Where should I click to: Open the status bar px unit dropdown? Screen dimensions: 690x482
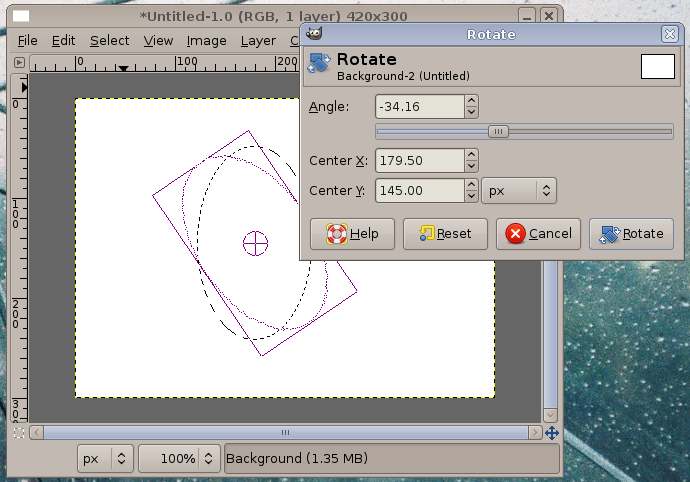[105, 458]
